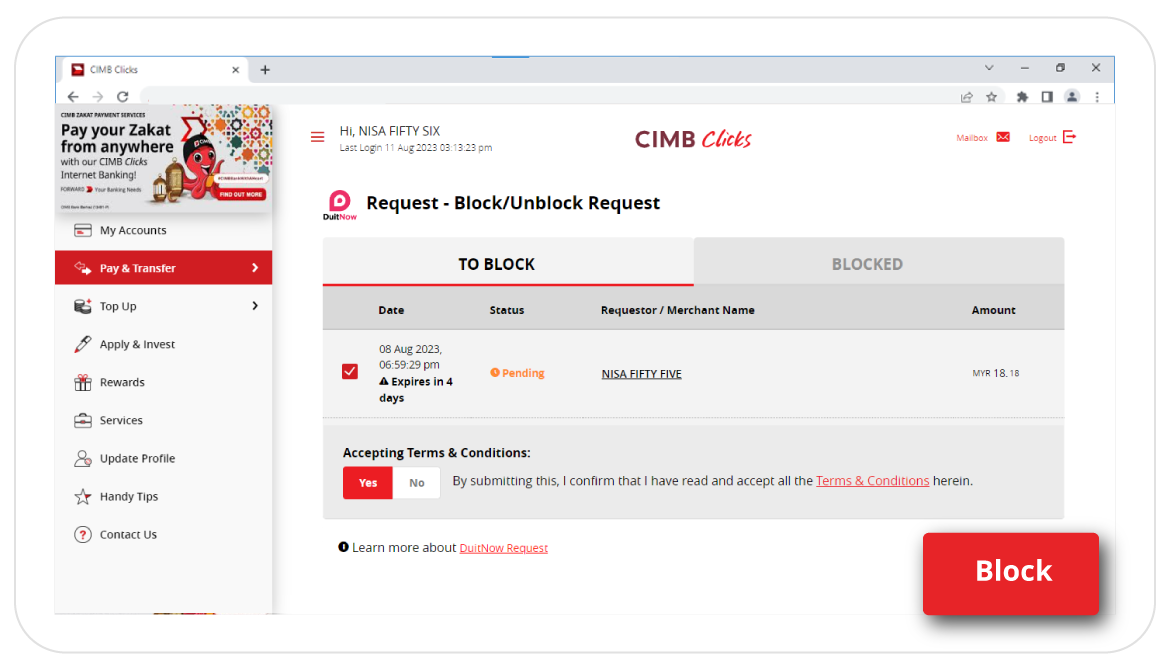Open the Terms & Conditions link

(872, 481)
